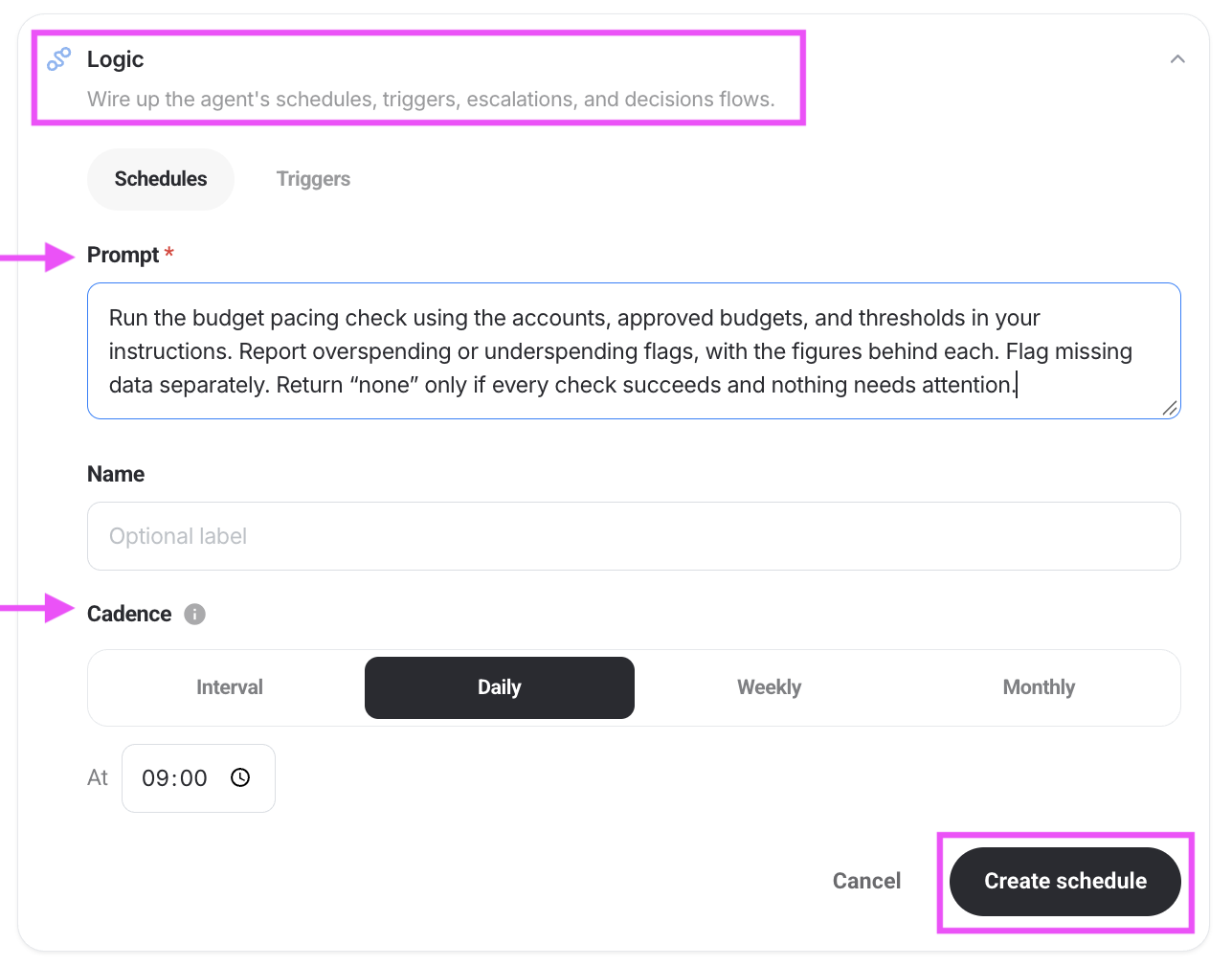
Task: Select the Interval cadence option
Action: click(230, 687)
